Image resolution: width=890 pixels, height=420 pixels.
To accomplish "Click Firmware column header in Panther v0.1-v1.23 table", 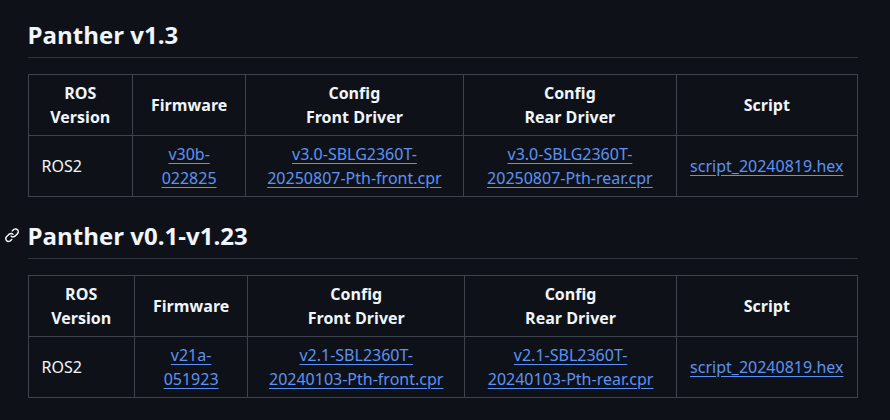I will coord(191,306).
